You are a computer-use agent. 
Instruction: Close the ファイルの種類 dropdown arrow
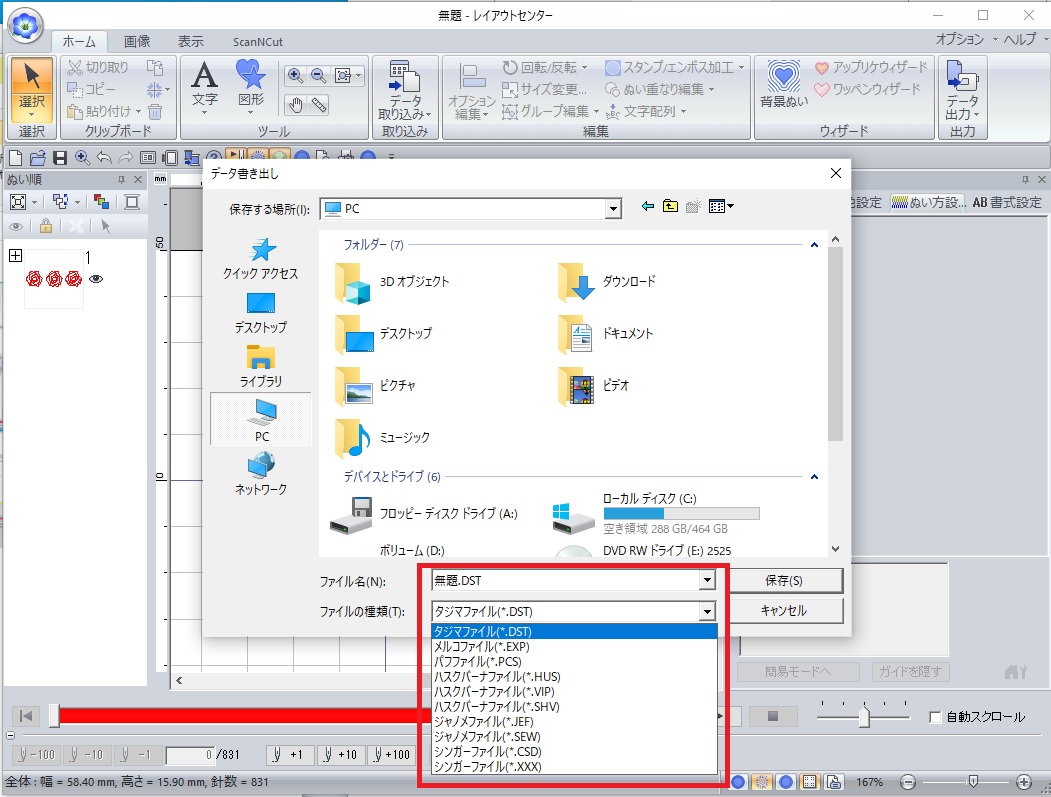pos(707,611)
